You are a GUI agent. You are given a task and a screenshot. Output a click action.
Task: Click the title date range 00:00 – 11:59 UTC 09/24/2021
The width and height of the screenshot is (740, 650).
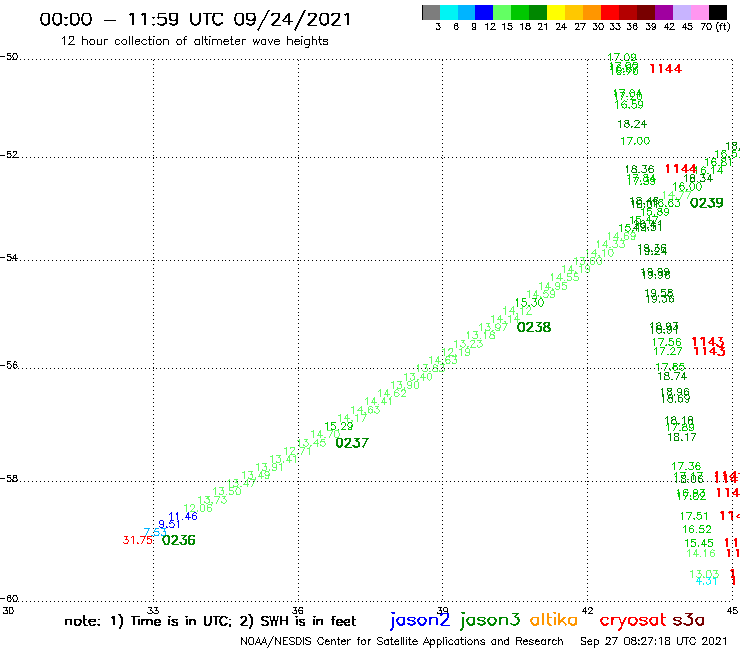pos(195,19)
